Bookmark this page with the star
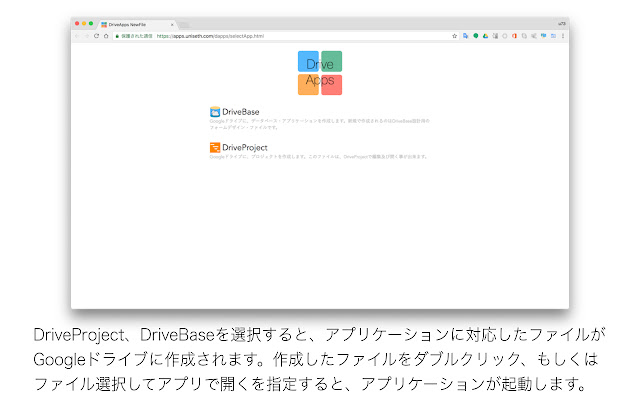Image resolution: width=640 pixels, height=400 pixels. [455, 36]
